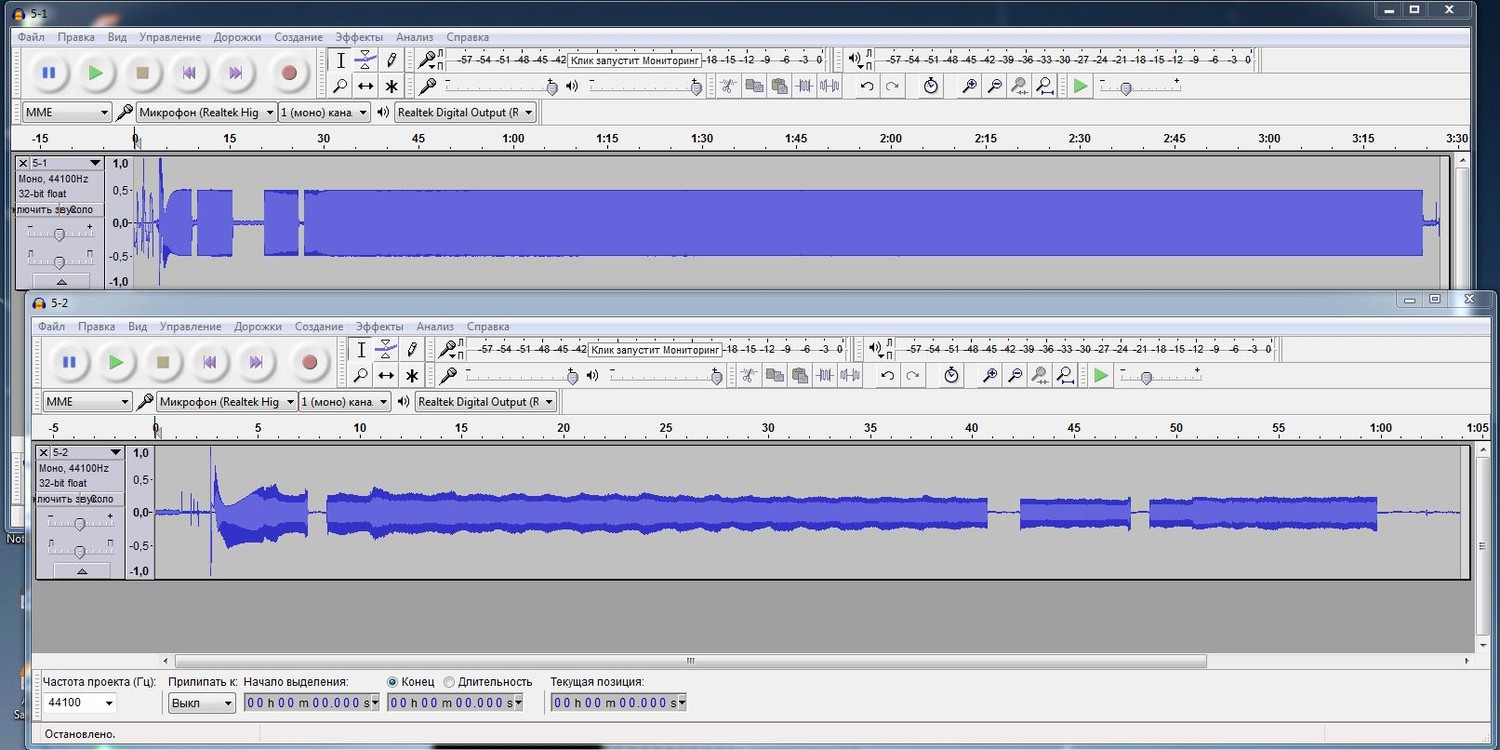Expand the project rate 44100 dropdown
Viewport: 1500px width, 750px height.
pos(80,703)
